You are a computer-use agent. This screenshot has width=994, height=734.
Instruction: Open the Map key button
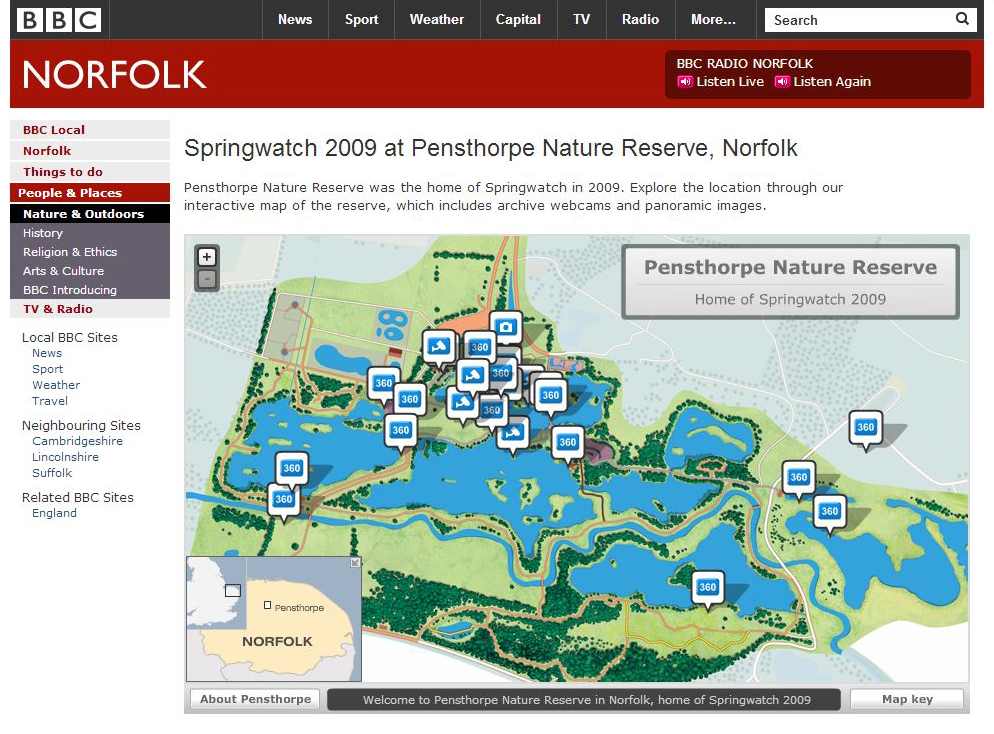click(x=907, y=699)
